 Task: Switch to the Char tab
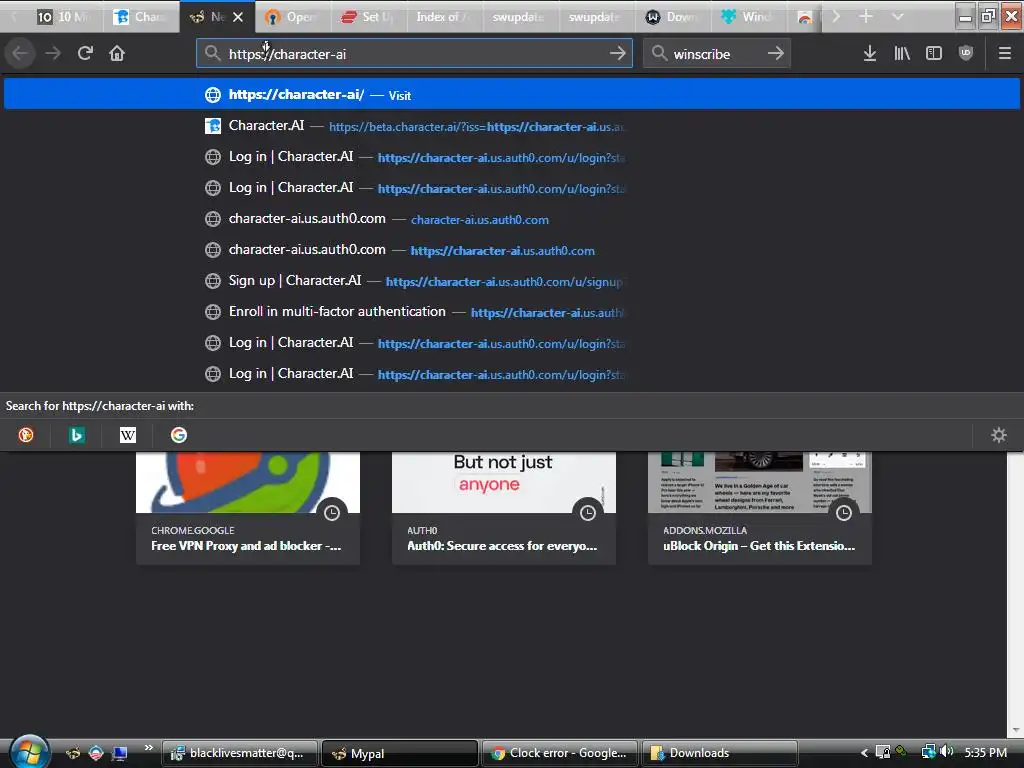pos(141,17)
